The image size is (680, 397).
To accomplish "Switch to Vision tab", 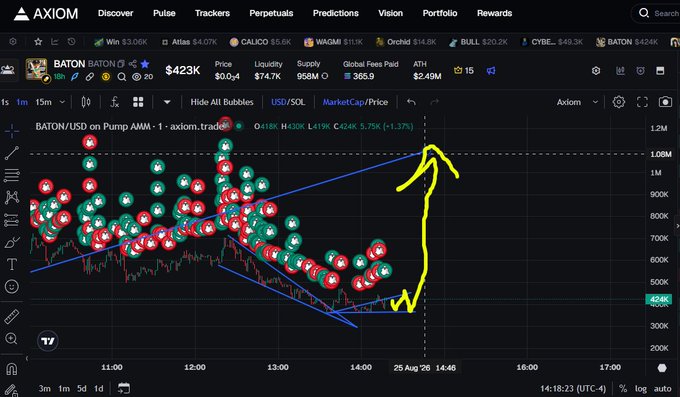I will [390, 13].
